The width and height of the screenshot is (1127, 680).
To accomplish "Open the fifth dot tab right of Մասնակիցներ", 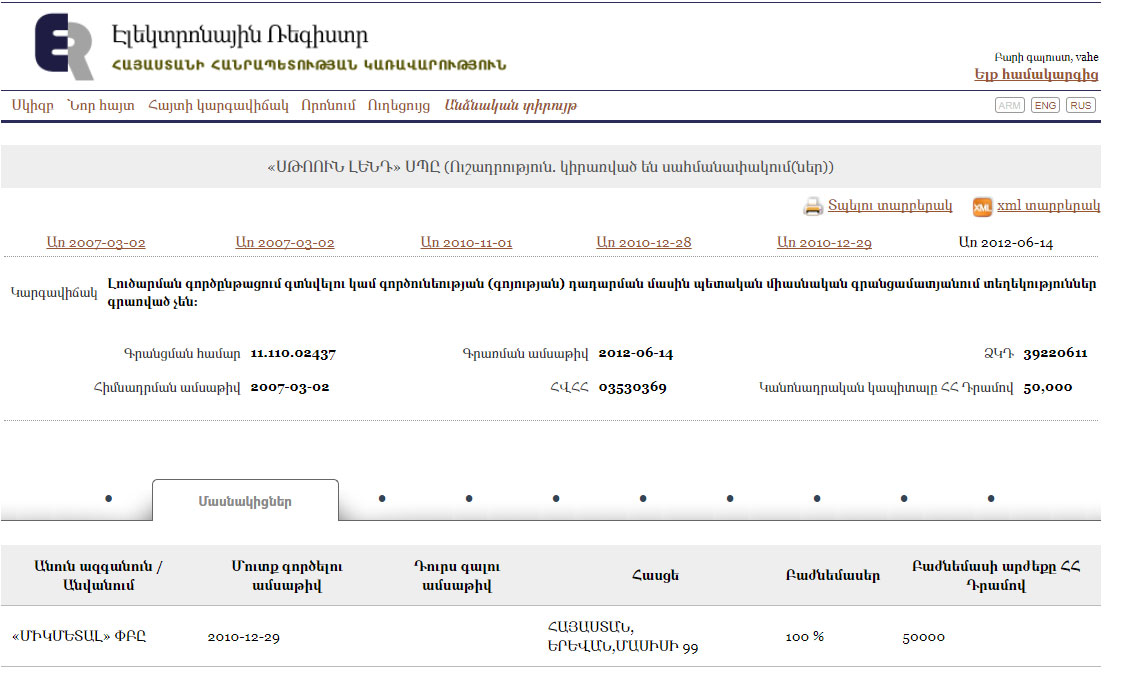I will tap(730, 498).
